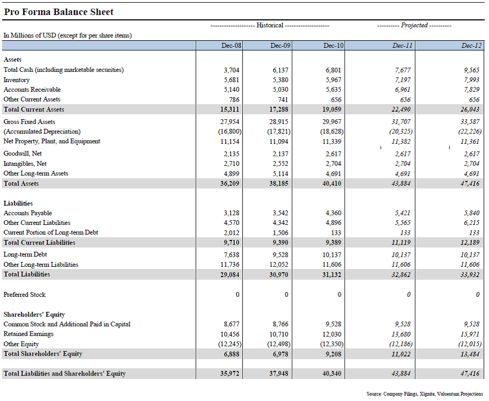The image size is (489, 401).
Task: Click the Dec-08 Total Cash value 3,704
Action: (231, 70)
